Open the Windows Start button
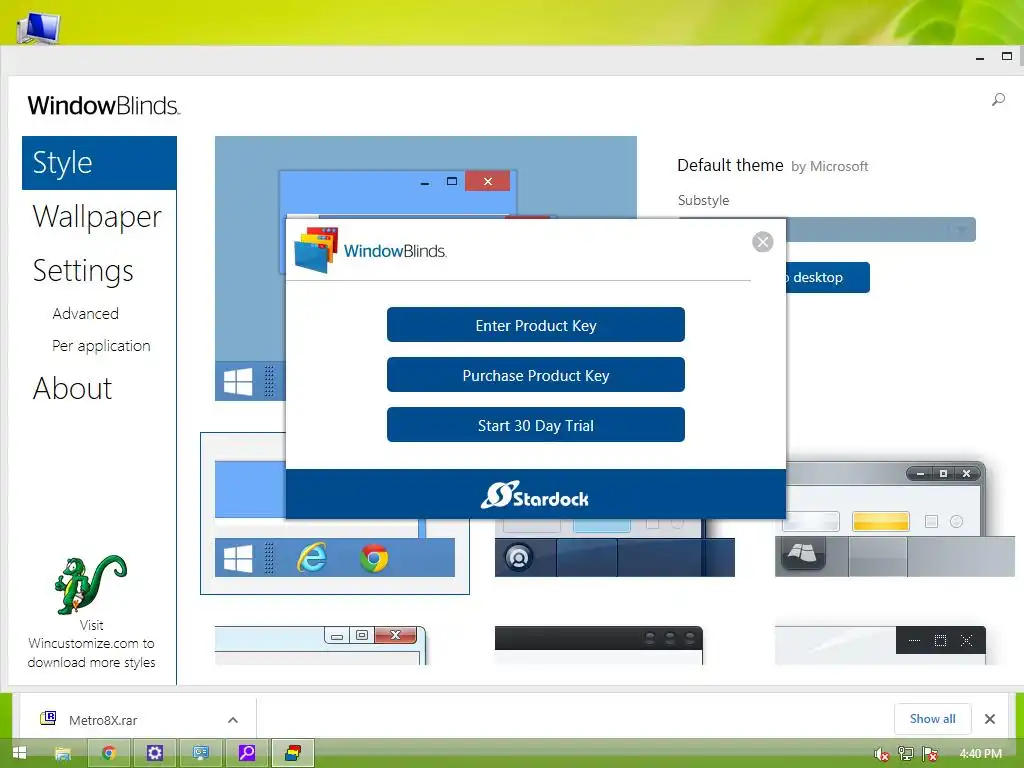The width and height of the screenshot is (1024, 768). click(19, 752)
